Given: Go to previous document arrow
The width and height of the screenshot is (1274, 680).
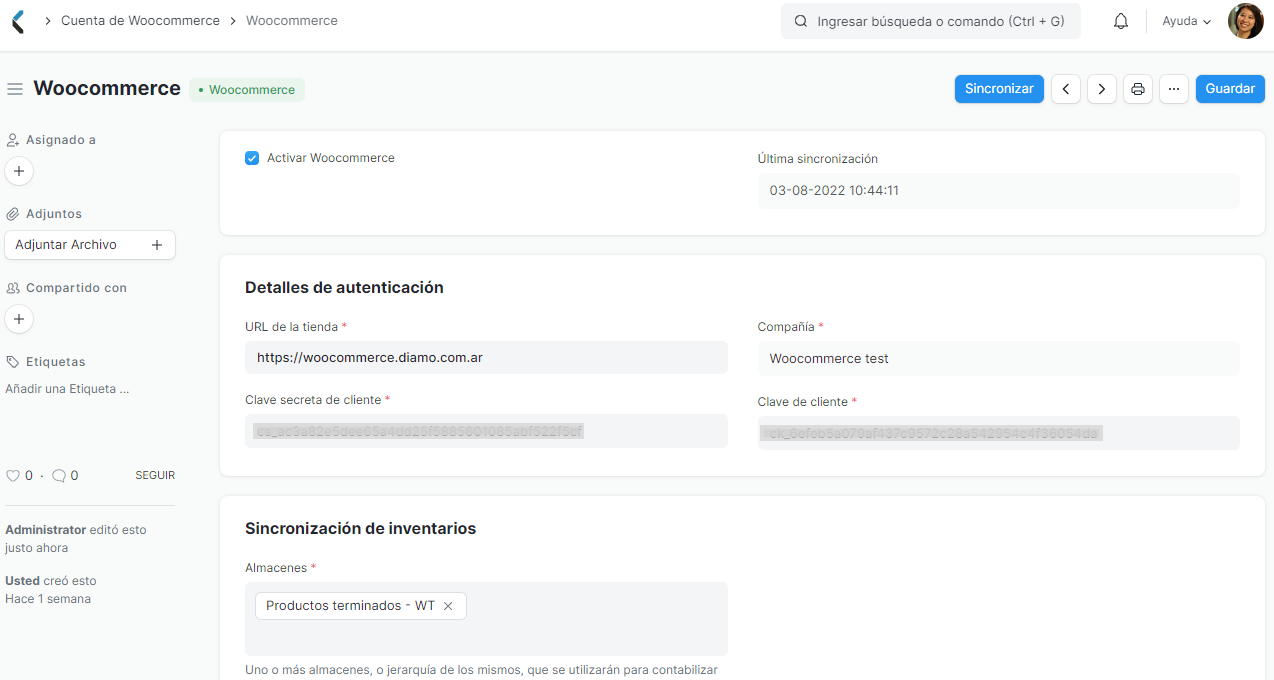Looking at the screenshot, I should (x=1066, y=89).
